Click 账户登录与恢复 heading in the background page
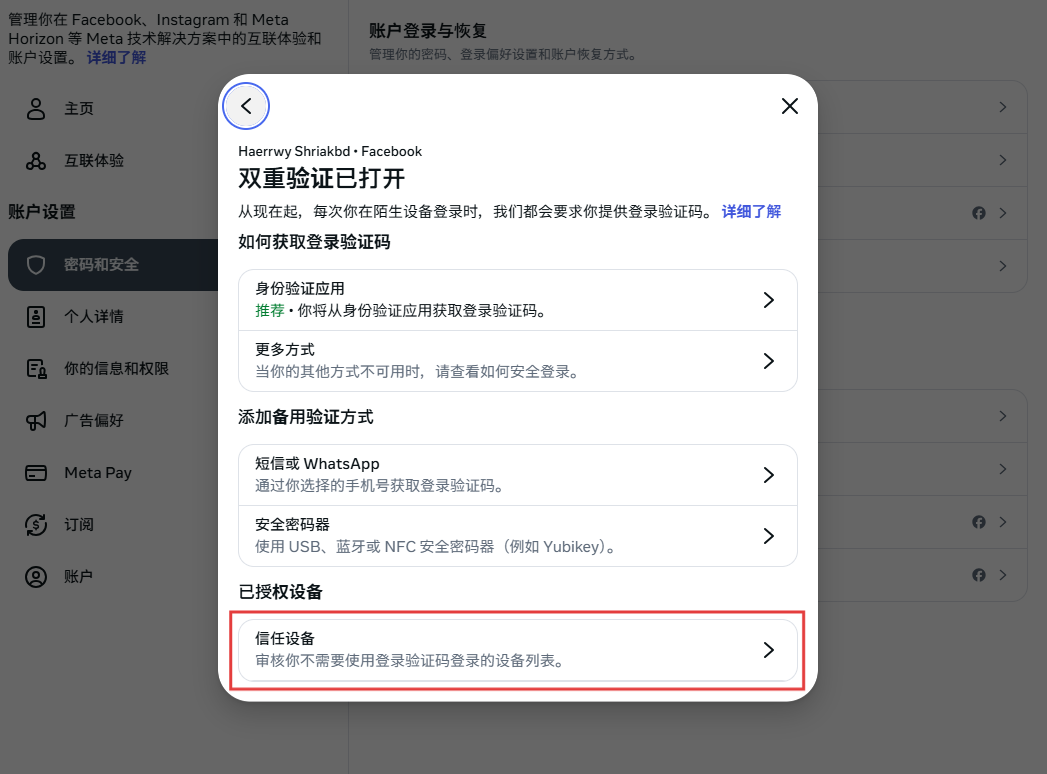 [428, 31]
